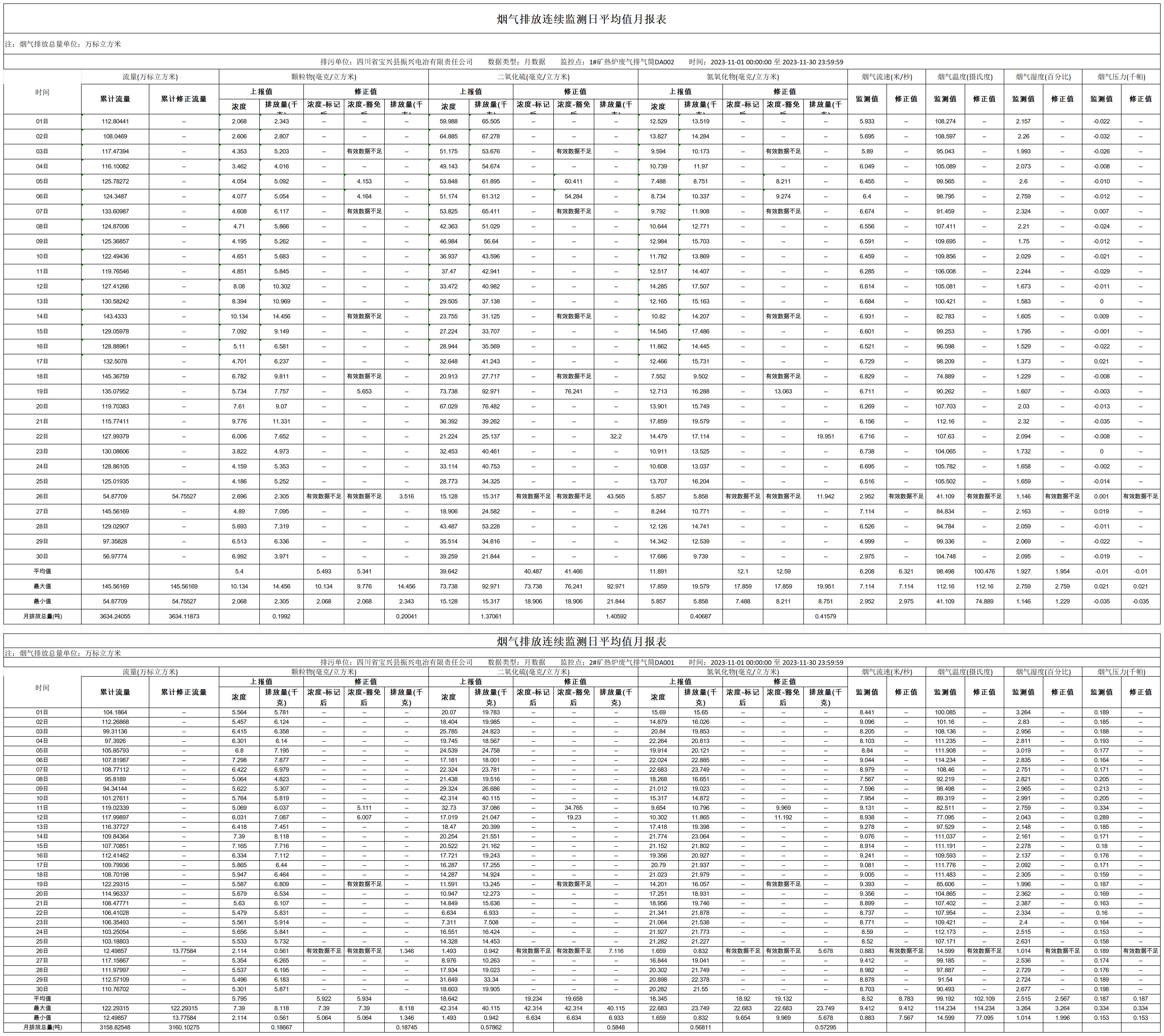This screenshot has width=1164, height=1036.
Task: Click the cell showing 116.10082
Action: click(115, 166)
